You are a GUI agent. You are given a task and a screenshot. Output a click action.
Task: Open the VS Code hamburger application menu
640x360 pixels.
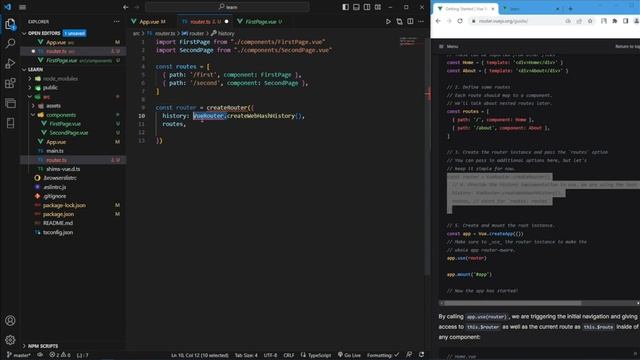pos(22,7)
